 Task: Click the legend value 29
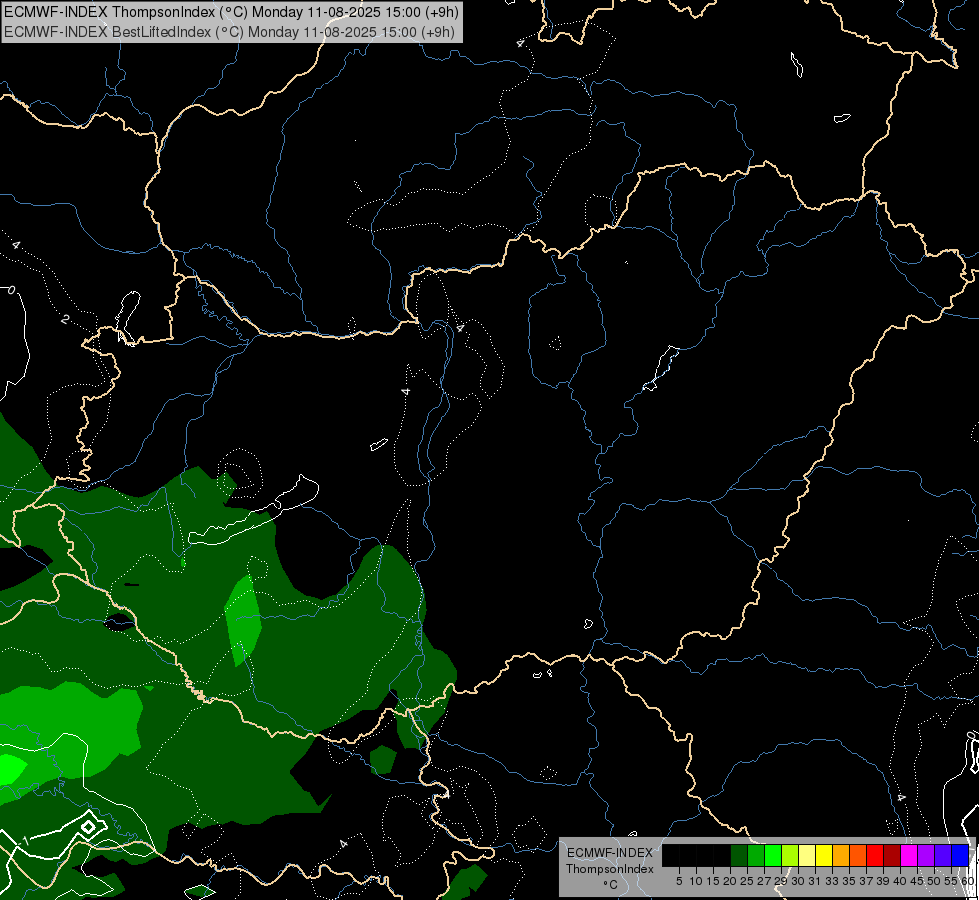781,881
